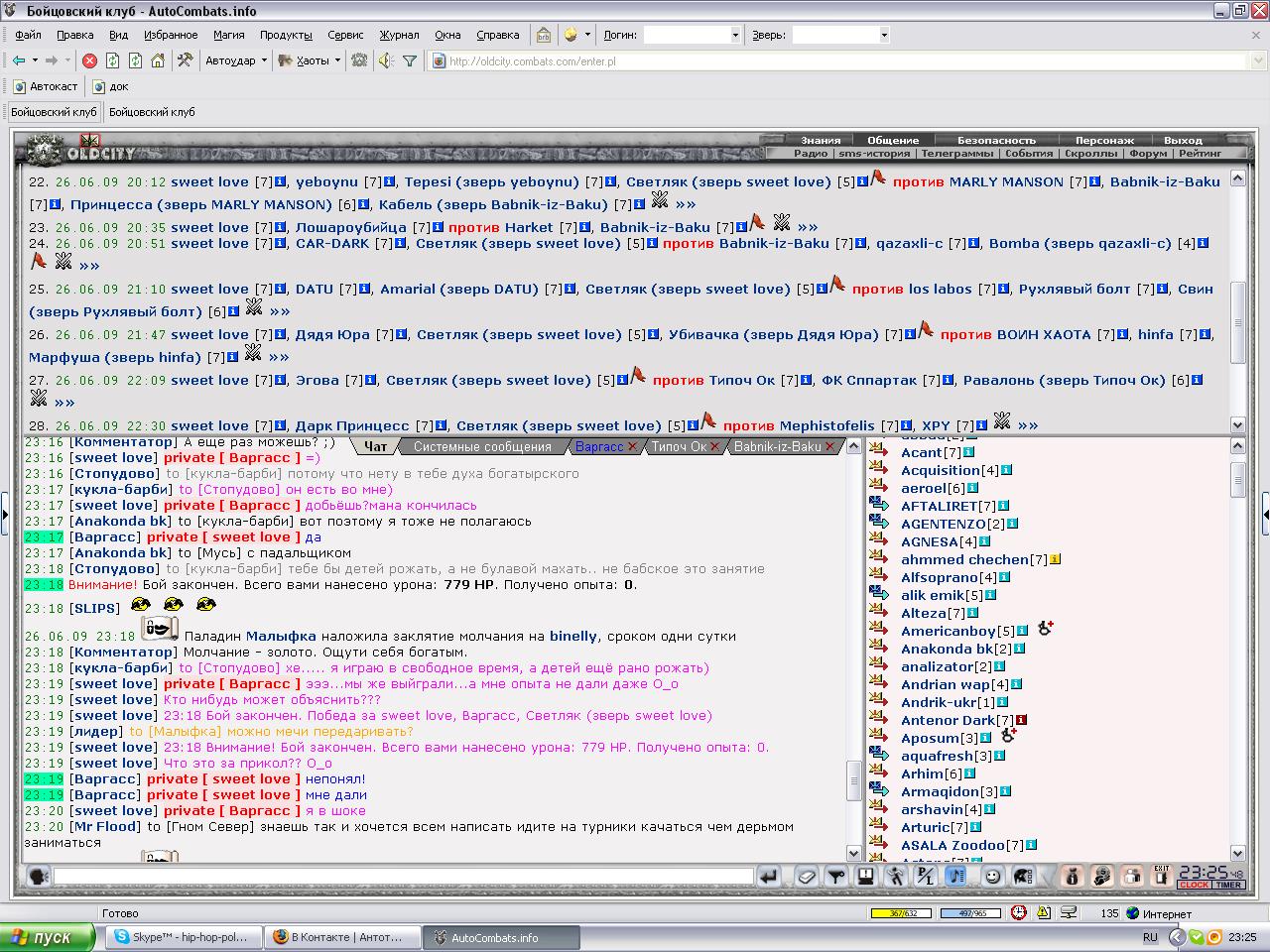Click the speaking head icon left of chat input
1270x952 pixels.
click(38, 877)
